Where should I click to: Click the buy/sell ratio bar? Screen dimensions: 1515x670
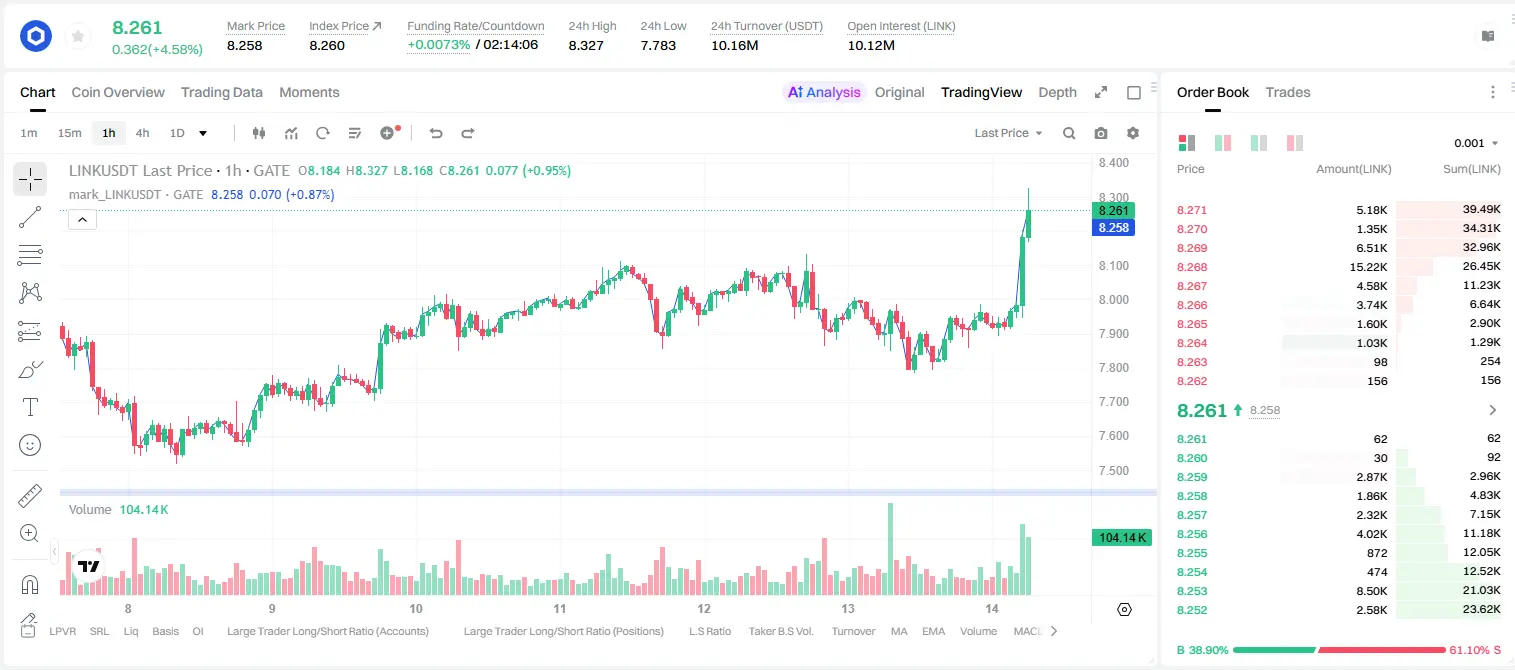1339,650
